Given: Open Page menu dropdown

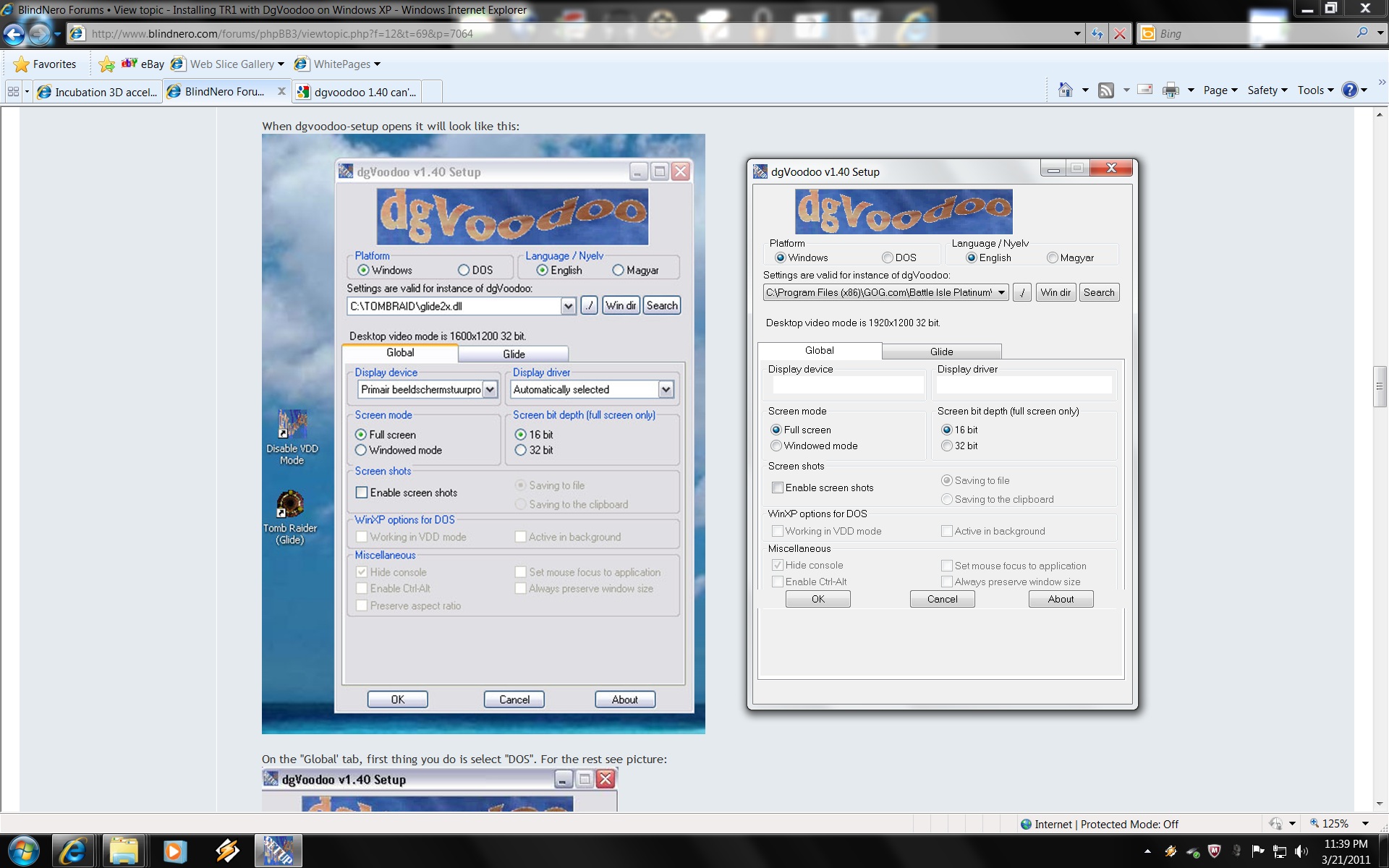Looking at the screenshot, I should 1220,90.
